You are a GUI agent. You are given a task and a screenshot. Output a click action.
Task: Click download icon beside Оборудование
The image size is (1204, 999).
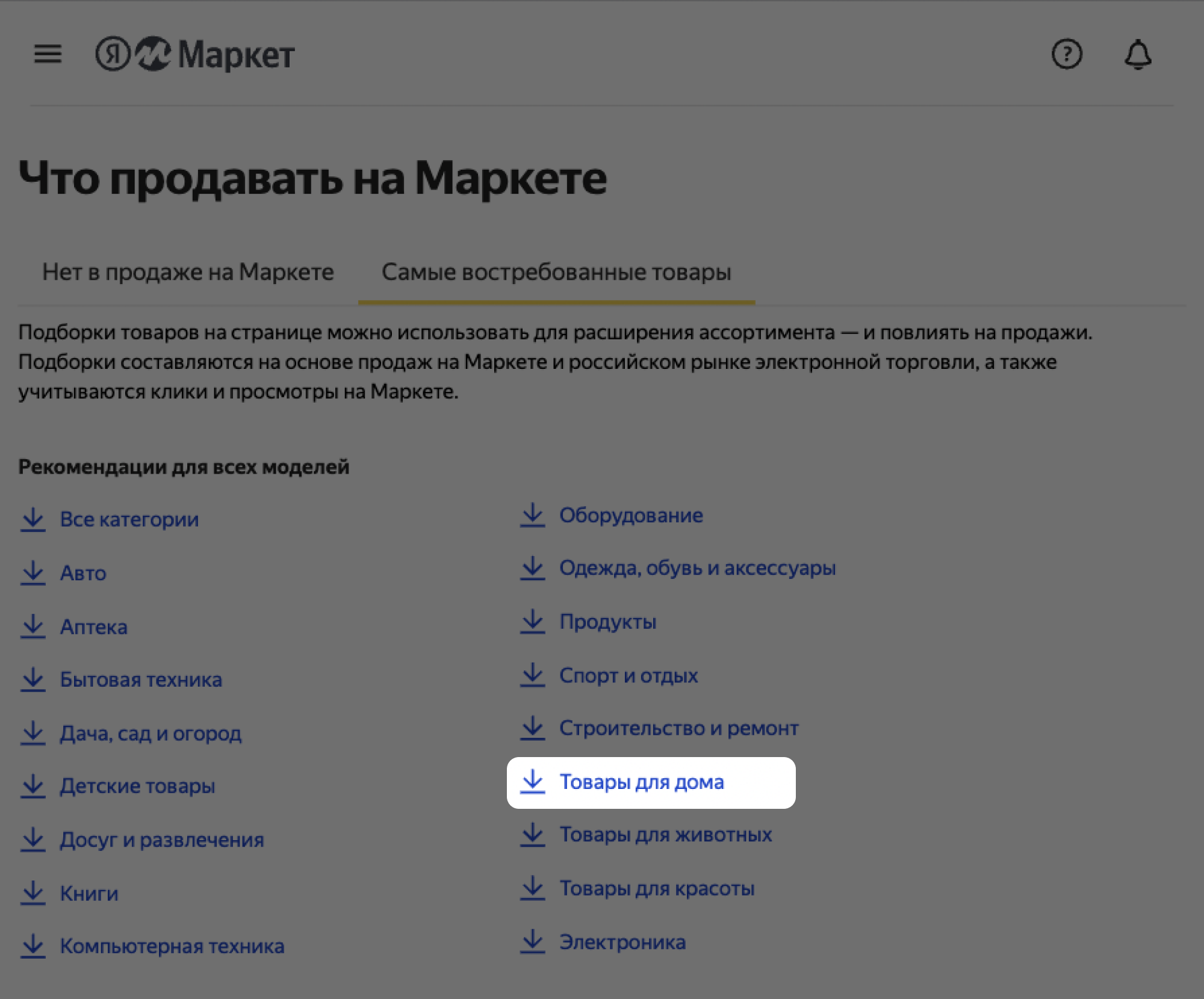(x=533, y=515)
